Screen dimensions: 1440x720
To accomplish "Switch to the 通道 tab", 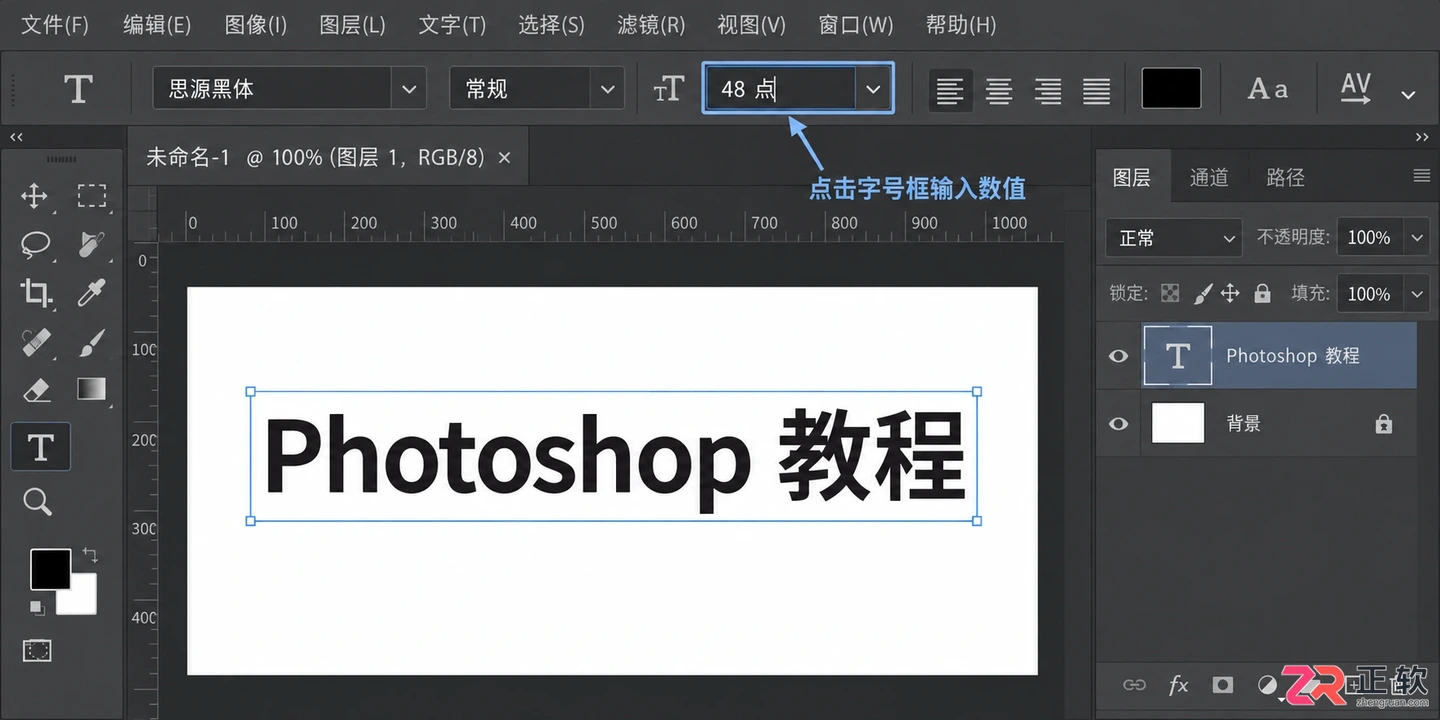I will 1209,177.
